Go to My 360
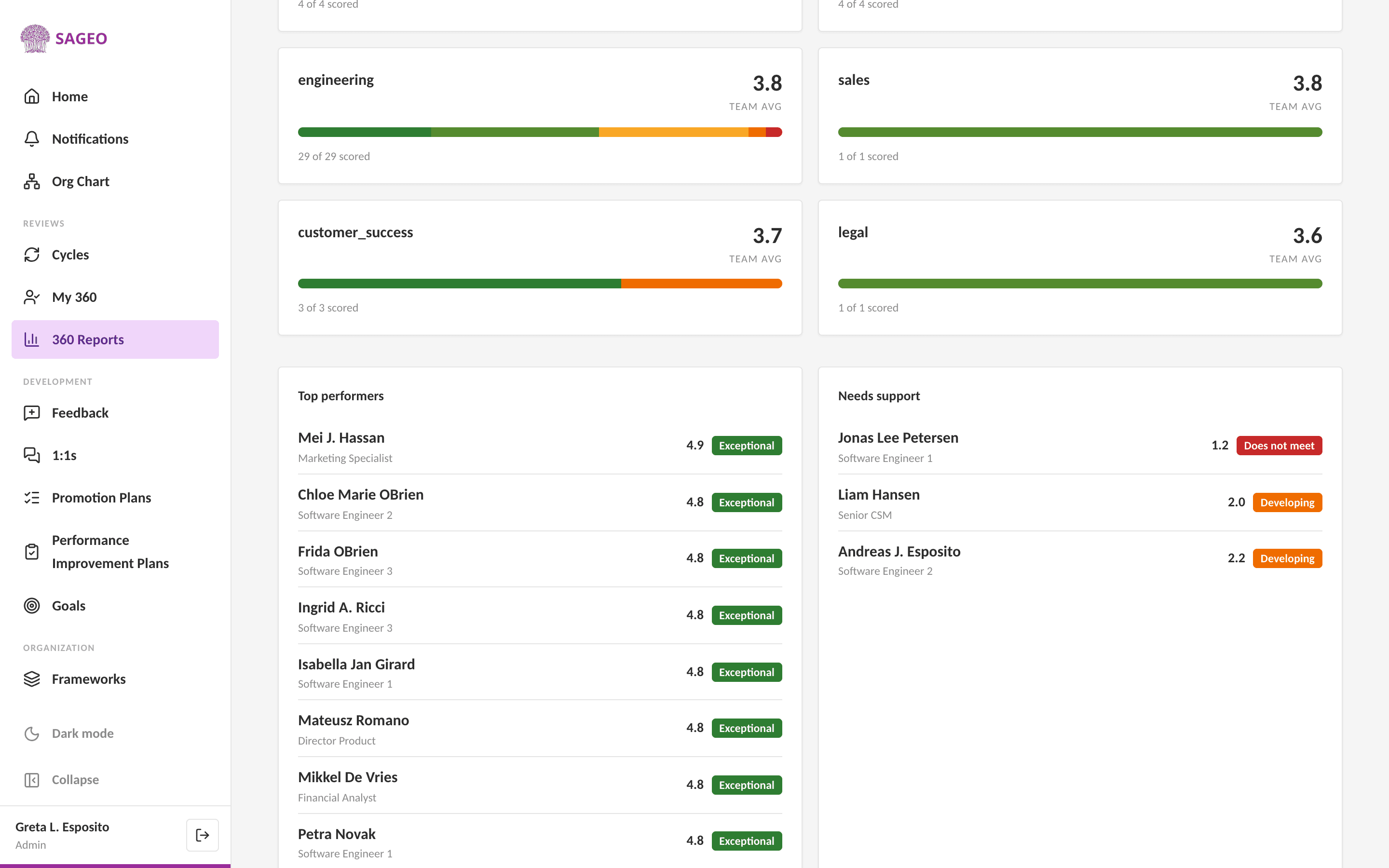 pyautogui.click(x=115, y=297)
